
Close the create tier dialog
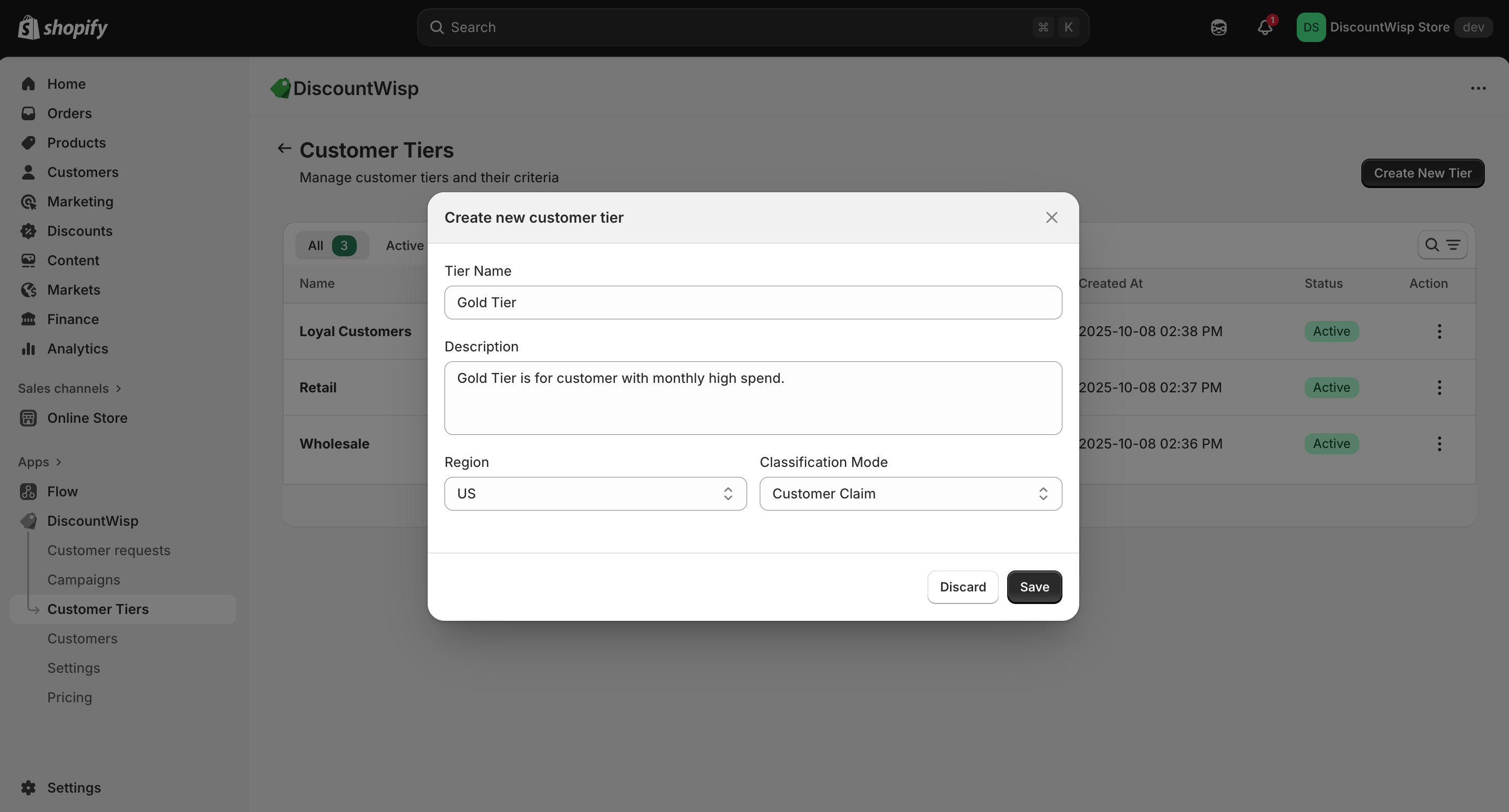(x=1051, y=218)
